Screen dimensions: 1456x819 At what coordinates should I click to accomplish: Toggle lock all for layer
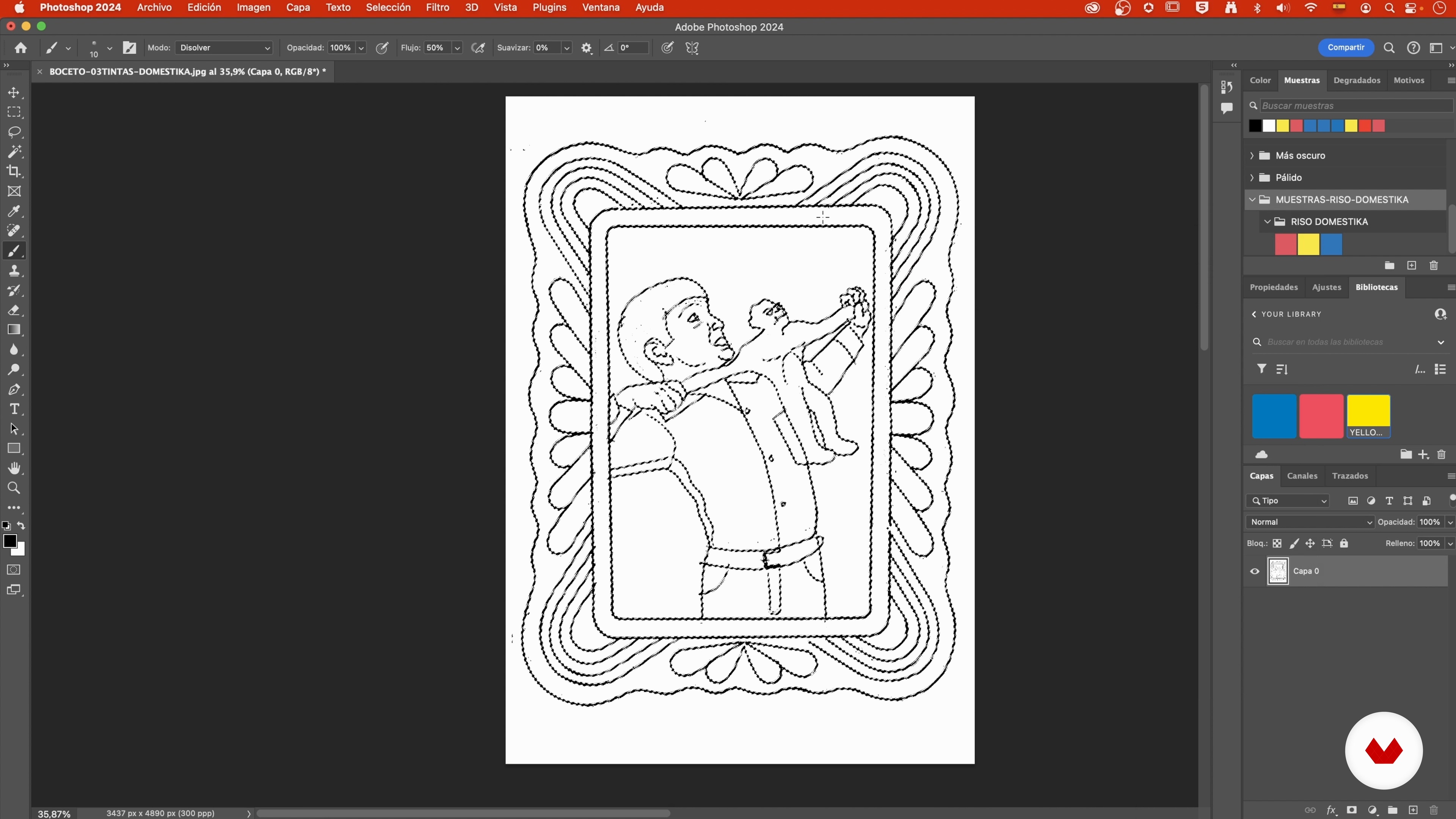click(1345, 544)
